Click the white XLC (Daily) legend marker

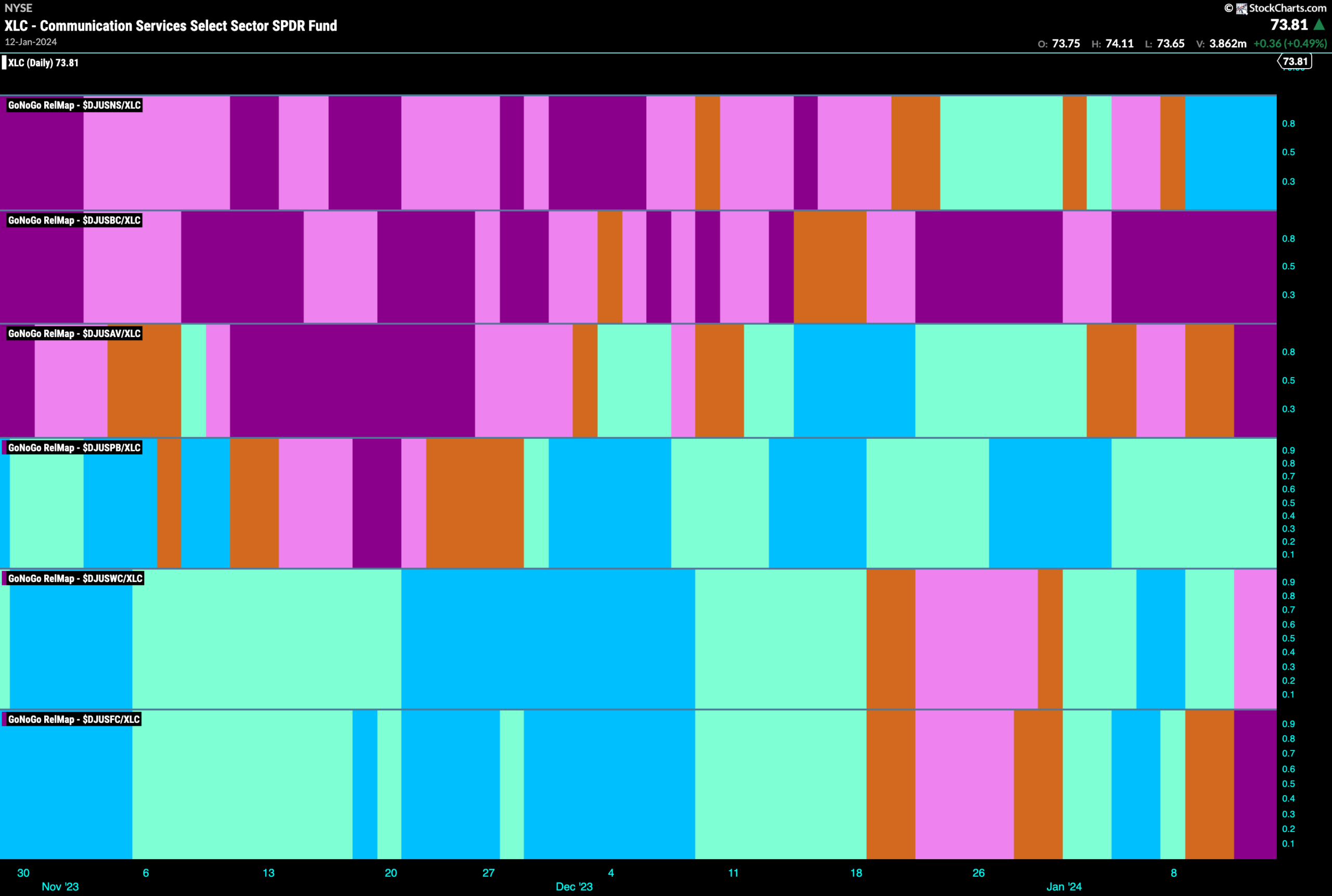pos(4,62)
